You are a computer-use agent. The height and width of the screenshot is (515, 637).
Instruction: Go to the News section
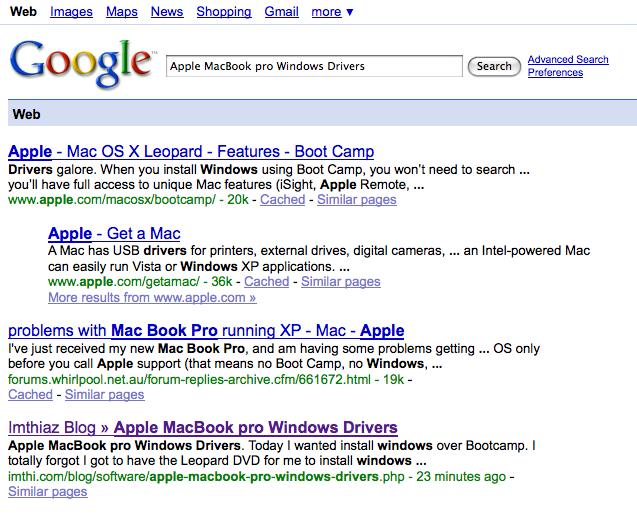(167, 12)
